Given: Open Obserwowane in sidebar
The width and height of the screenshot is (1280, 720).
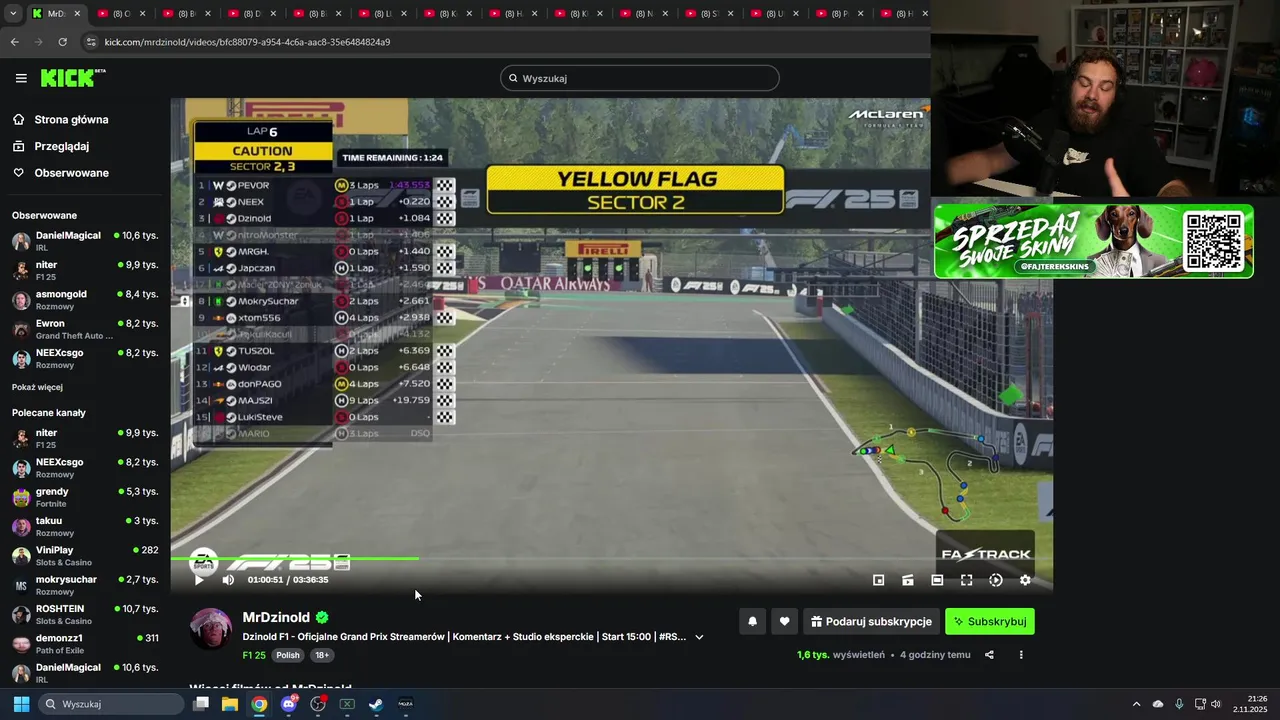Looking at the screenshot, I should click(x=72, y=173).
